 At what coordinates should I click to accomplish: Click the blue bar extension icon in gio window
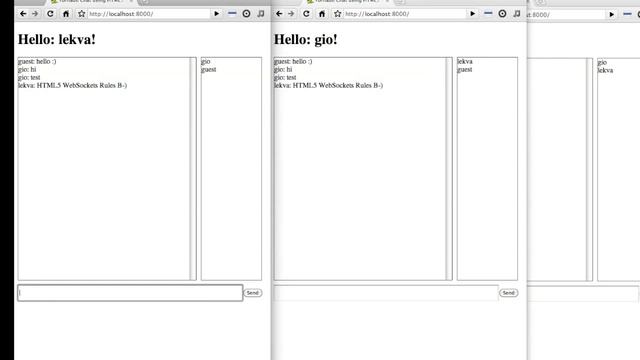click(488, 13)
